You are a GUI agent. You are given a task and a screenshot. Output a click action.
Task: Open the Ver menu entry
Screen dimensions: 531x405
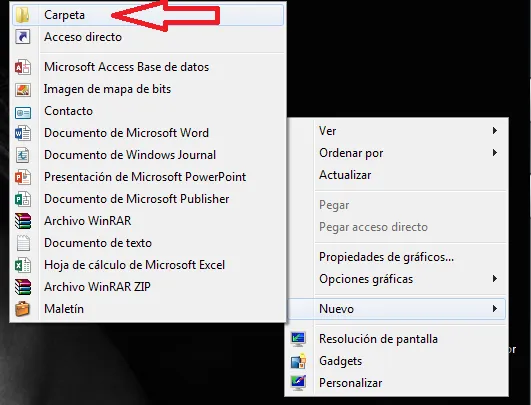click(x=396, y=131)
